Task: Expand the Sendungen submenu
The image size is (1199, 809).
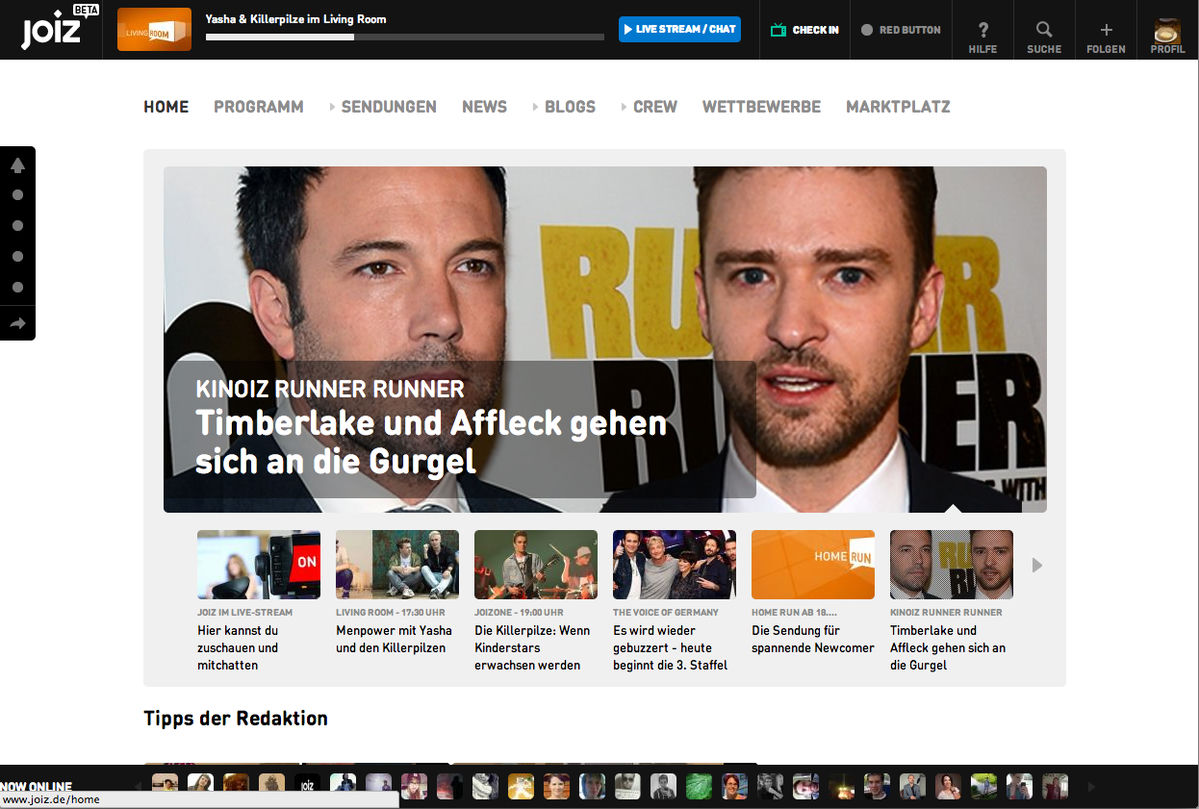Action: tap(333, 107)
